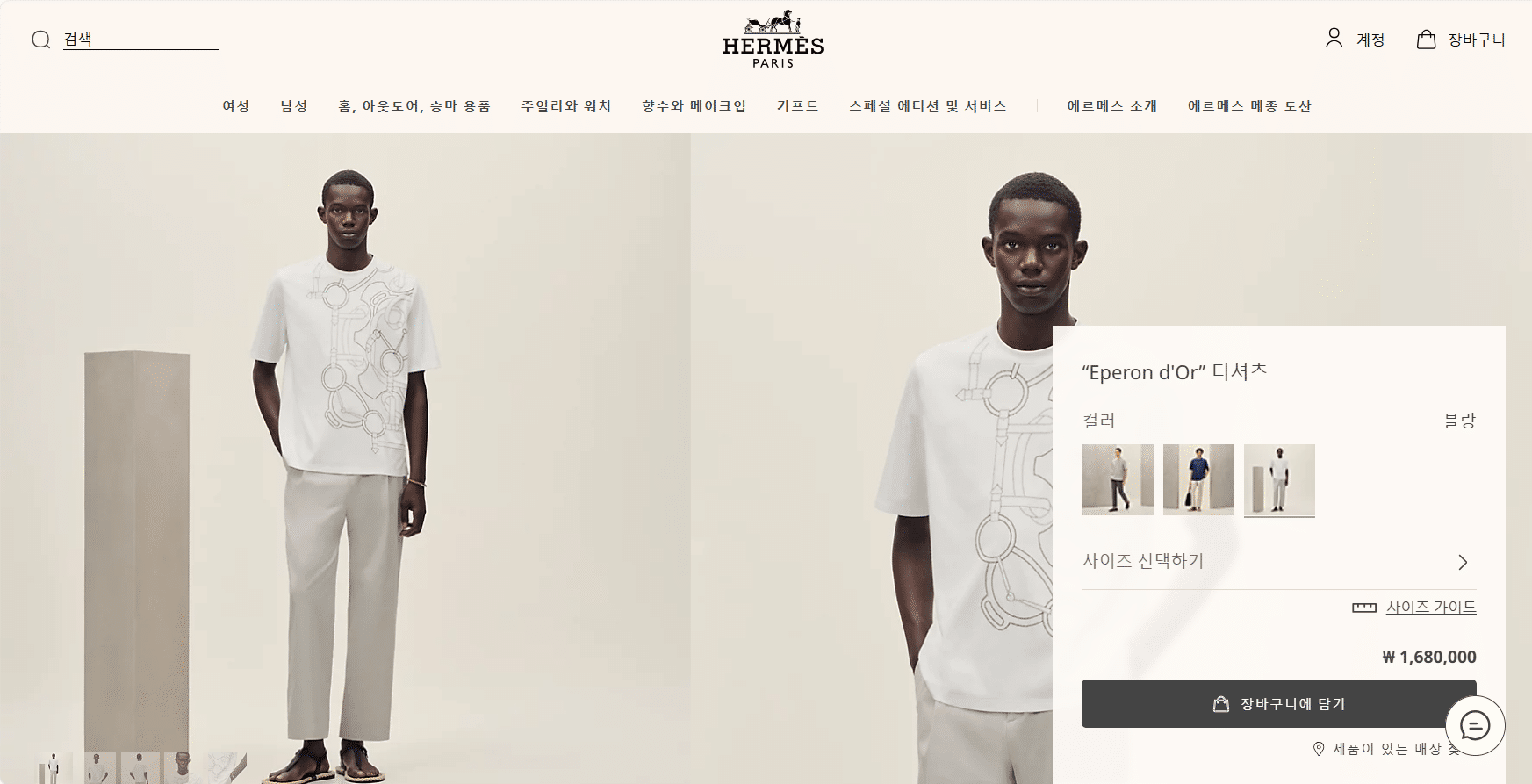This screenshot has height=784, width=1532.
Task: Select the grey t-shirt color swatch
Action: coord(1117,479)
